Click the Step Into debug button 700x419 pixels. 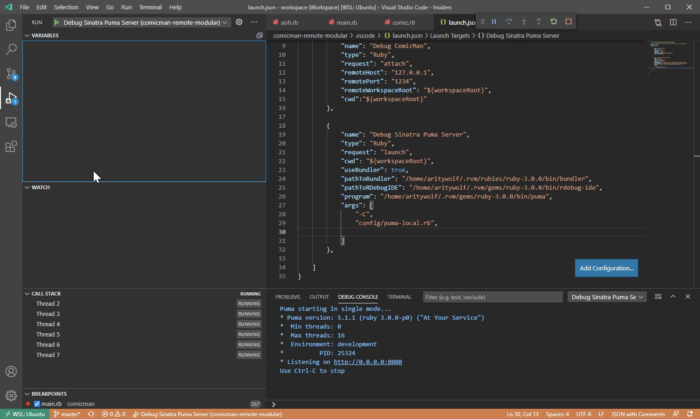coord(524,21)
